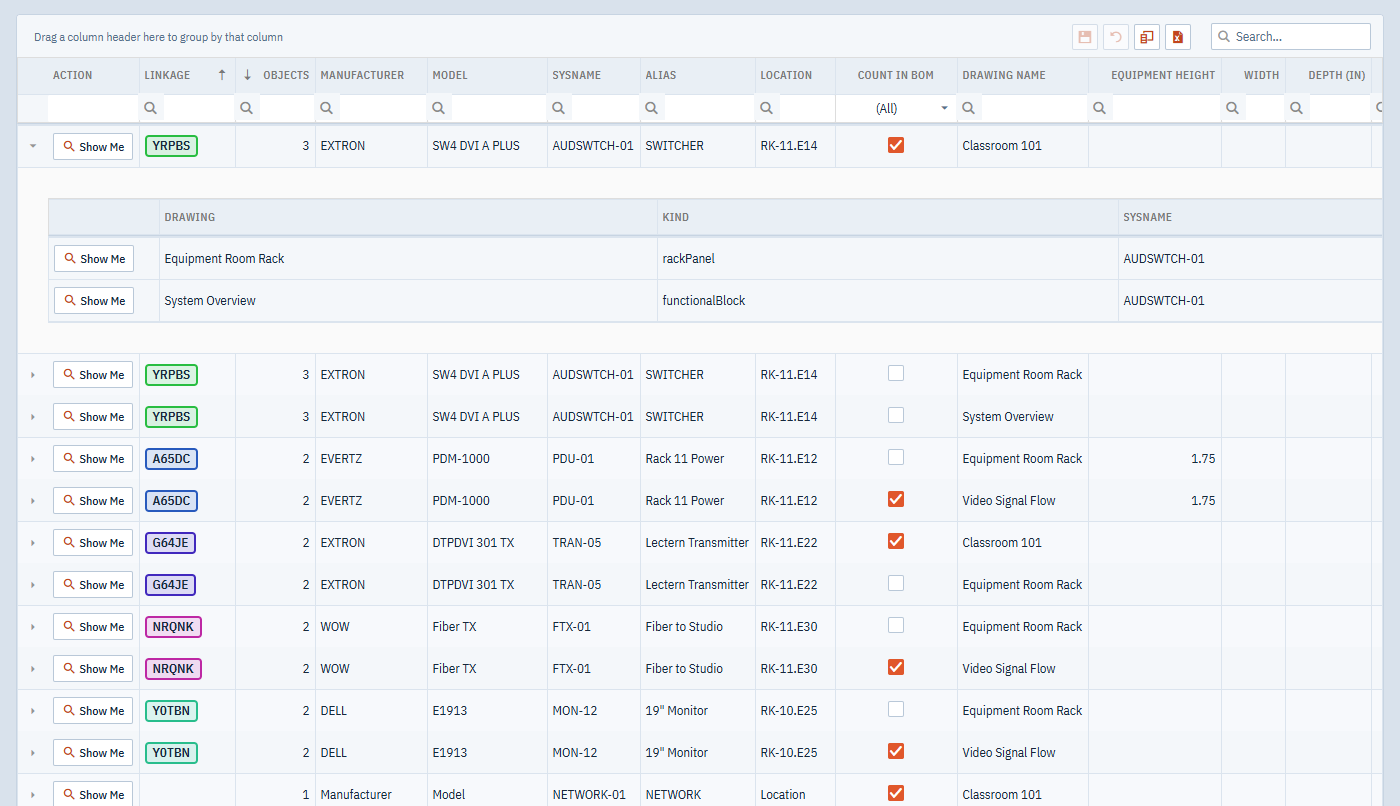Export the grid to Excel
The width and height of the screenshot is (1400, 806).
click(1178, 37)
